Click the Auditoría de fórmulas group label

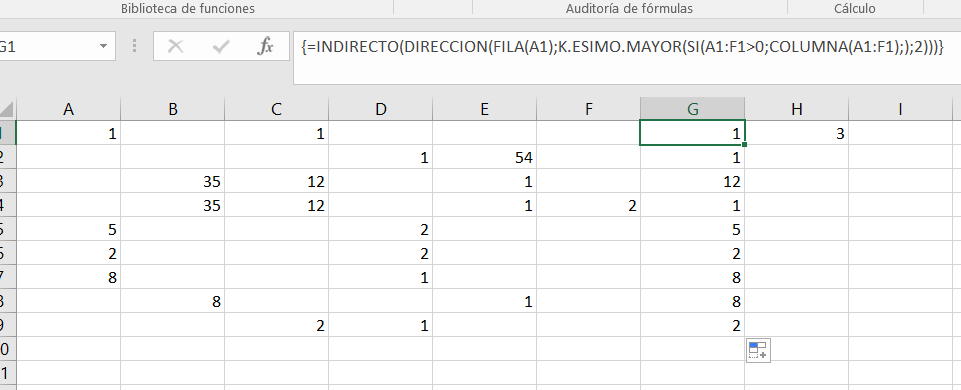(x=629, y=9)
